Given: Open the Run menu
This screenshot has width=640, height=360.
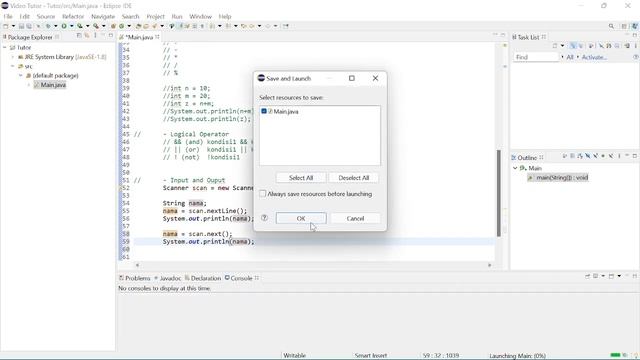Looking at the screenshot, I should [x=177, y=16].
